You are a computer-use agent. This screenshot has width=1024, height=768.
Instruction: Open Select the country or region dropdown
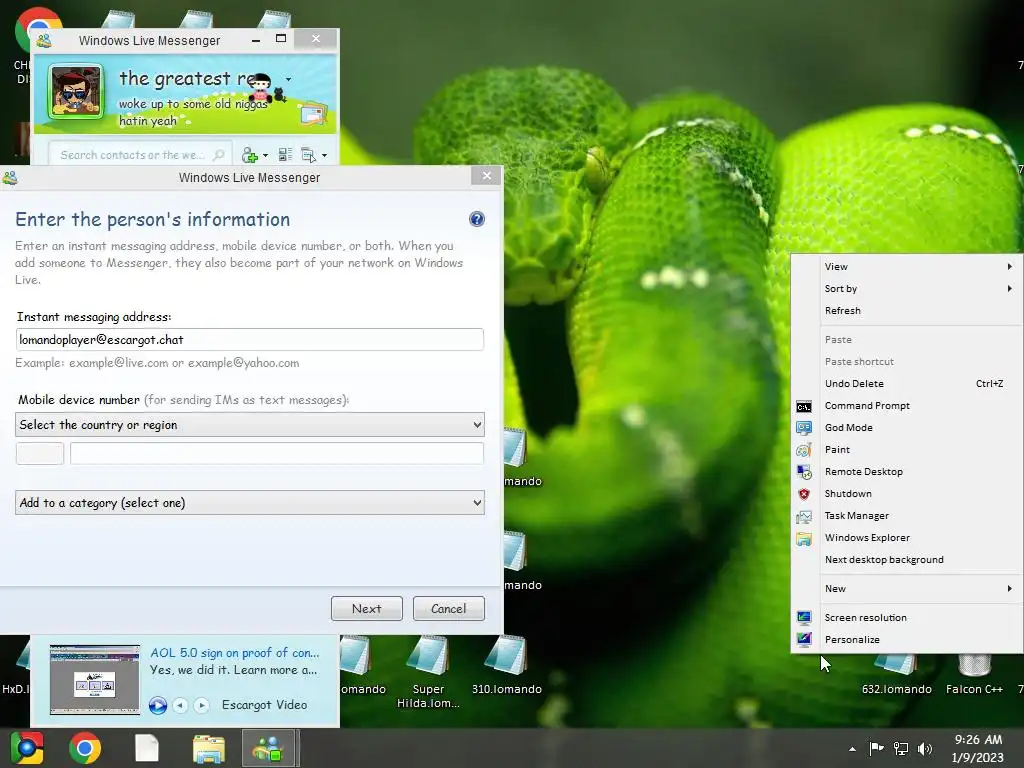(249, 424)
